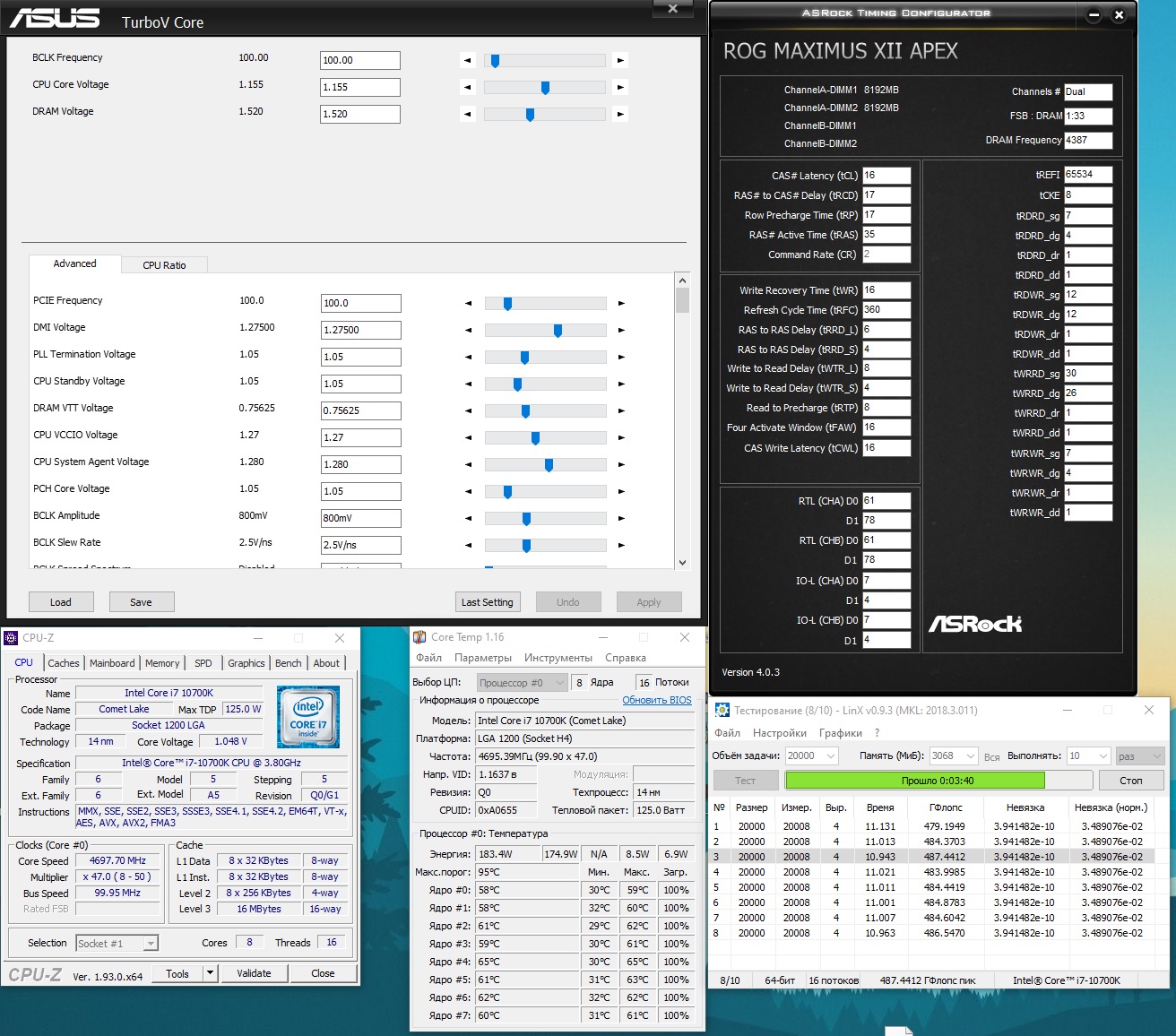
Task: Increase PLL Termination Voltage via right arrow
Action: (x=621, y=358)
